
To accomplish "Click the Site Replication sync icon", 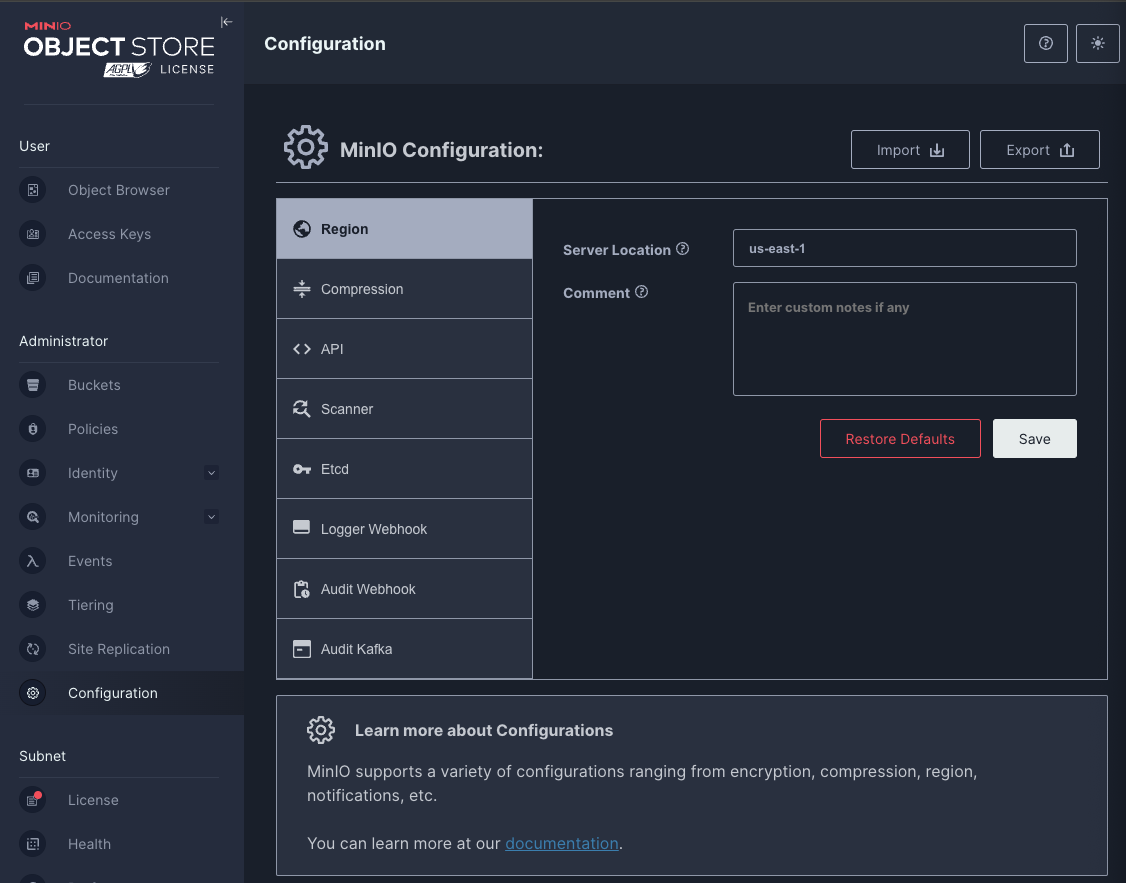I will (33, 649).
